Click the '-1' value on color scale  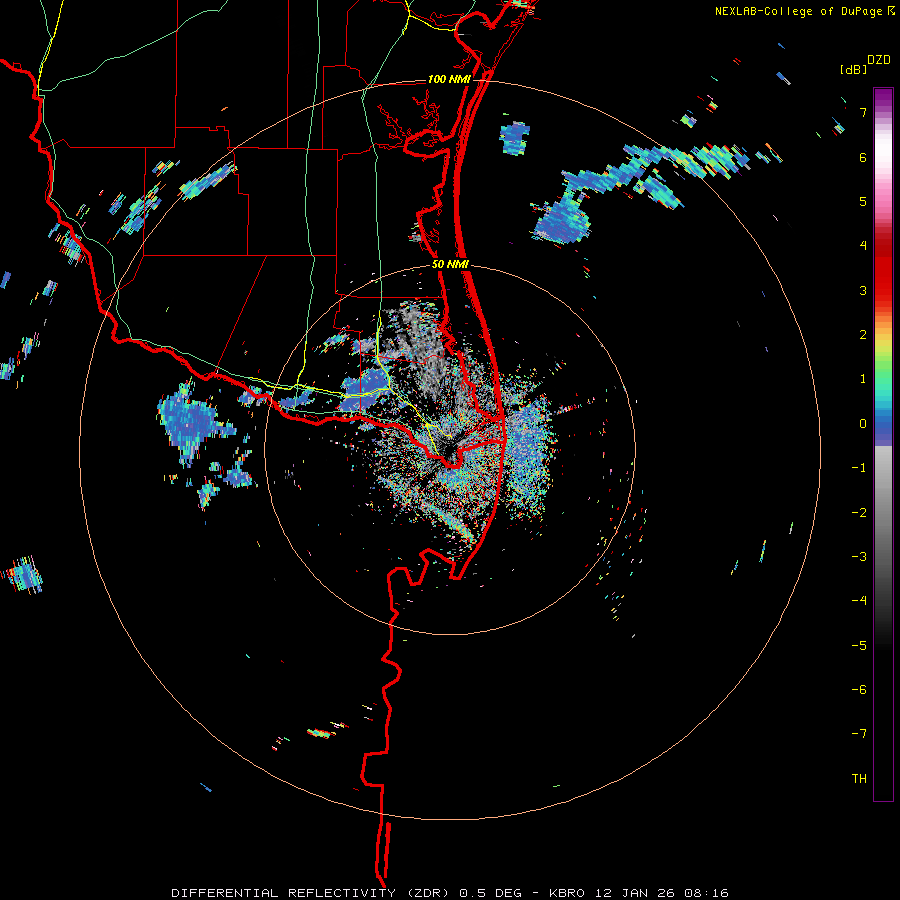point(859,468)
